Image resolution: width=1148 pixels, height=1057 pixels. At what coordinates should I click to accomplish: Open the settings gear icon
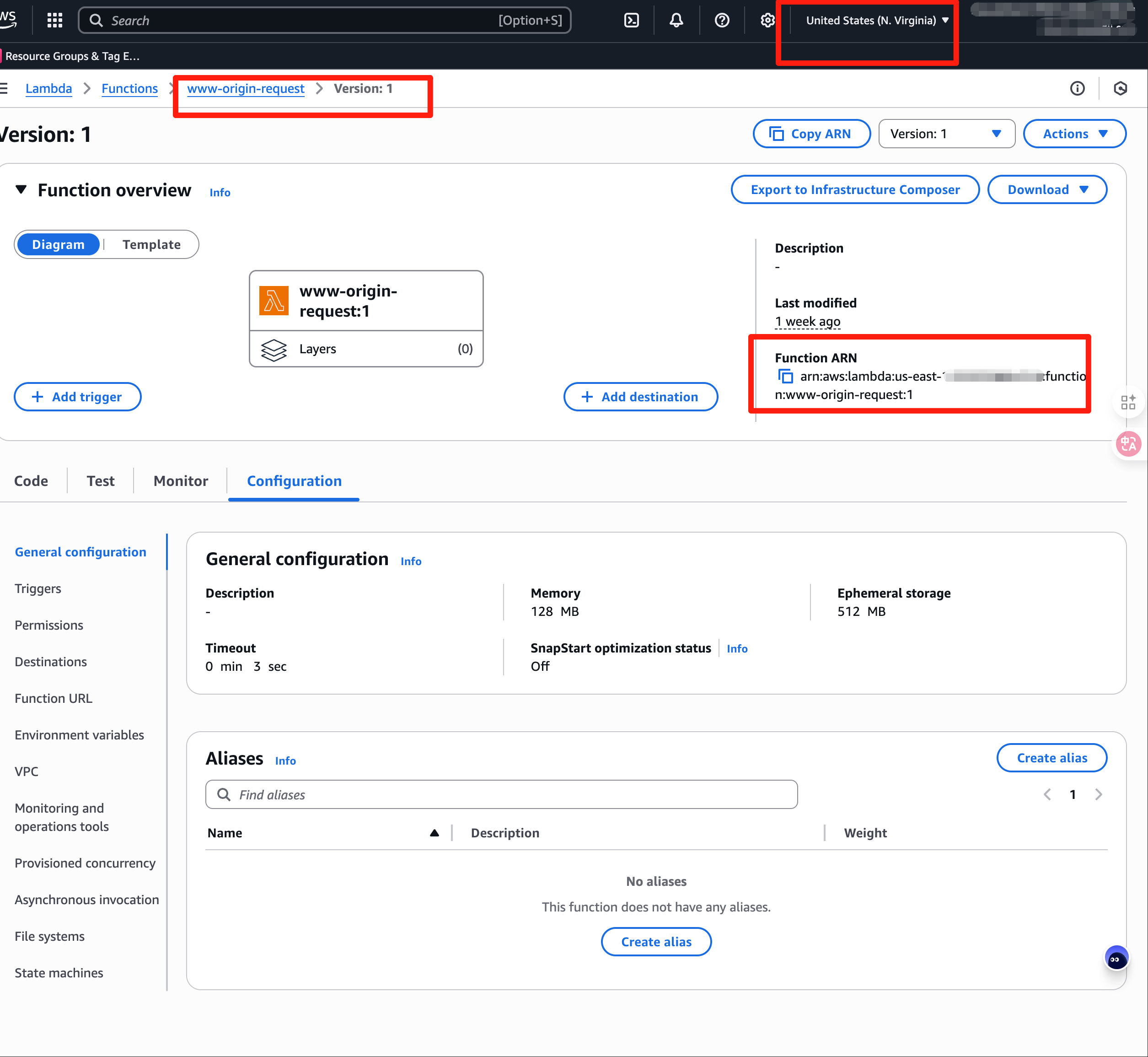[x=767, y=21]
